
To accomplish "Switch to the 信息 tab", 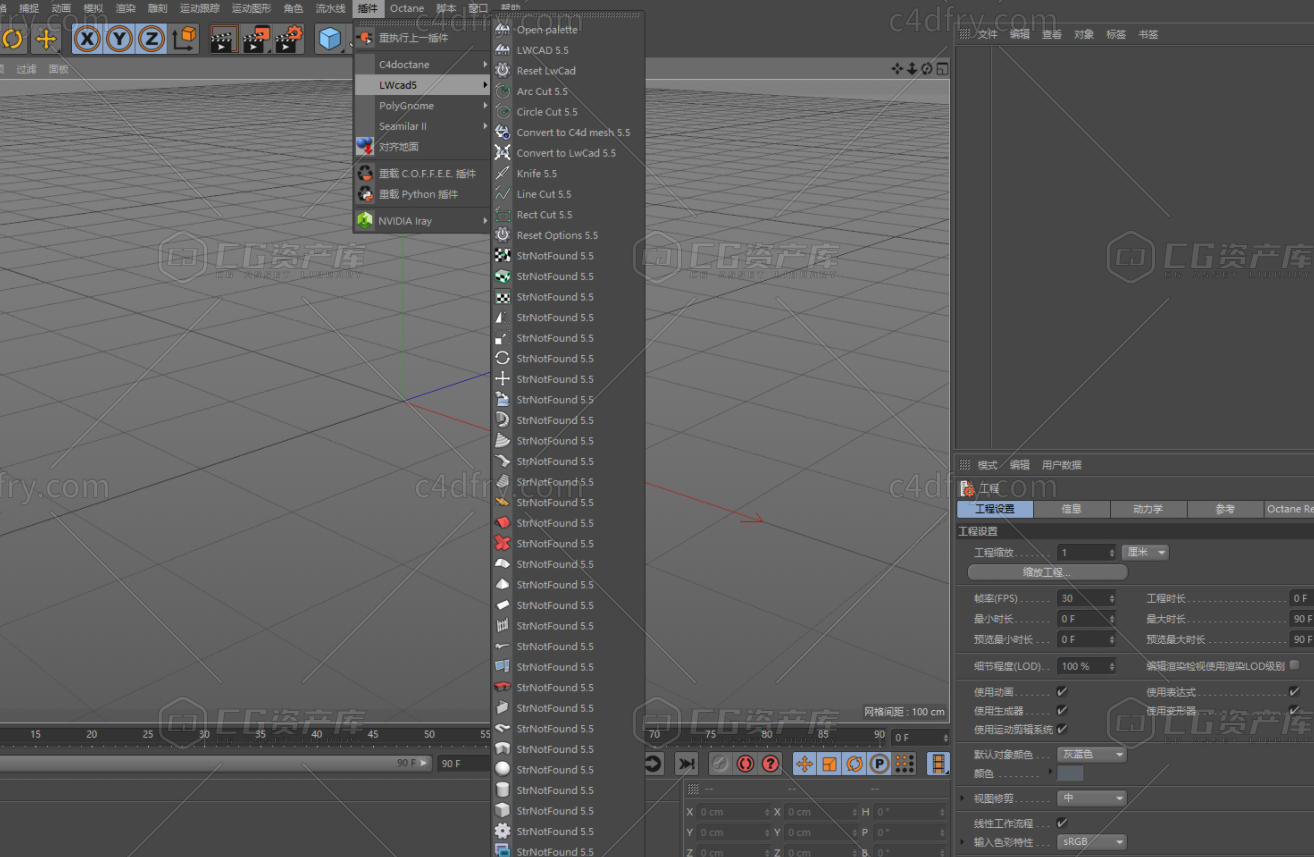I will [x=1071, y=509].
